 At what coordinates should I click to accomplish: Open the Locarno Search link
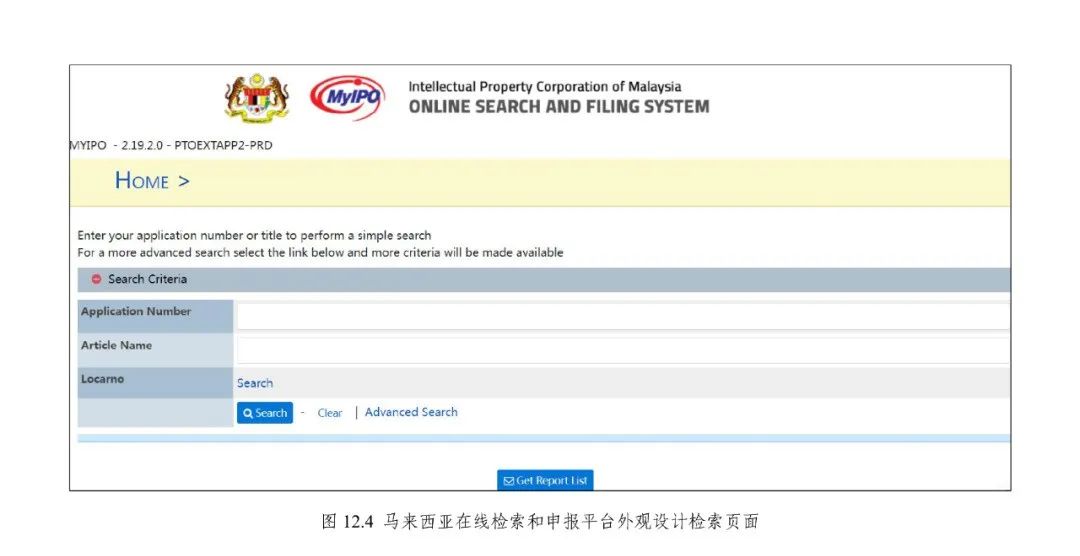(255, 383)
